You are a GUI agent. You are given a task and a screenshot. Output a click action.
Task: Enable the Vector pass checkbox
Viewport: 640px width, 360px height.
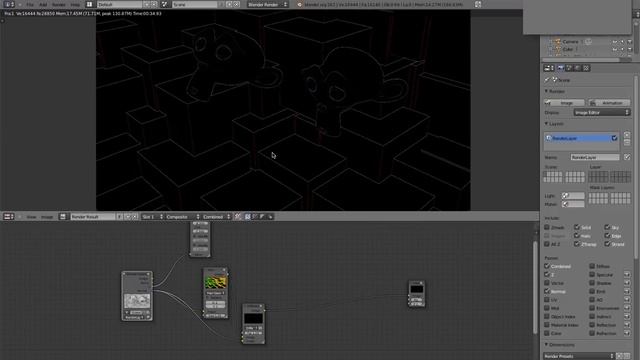pos(547,283)
